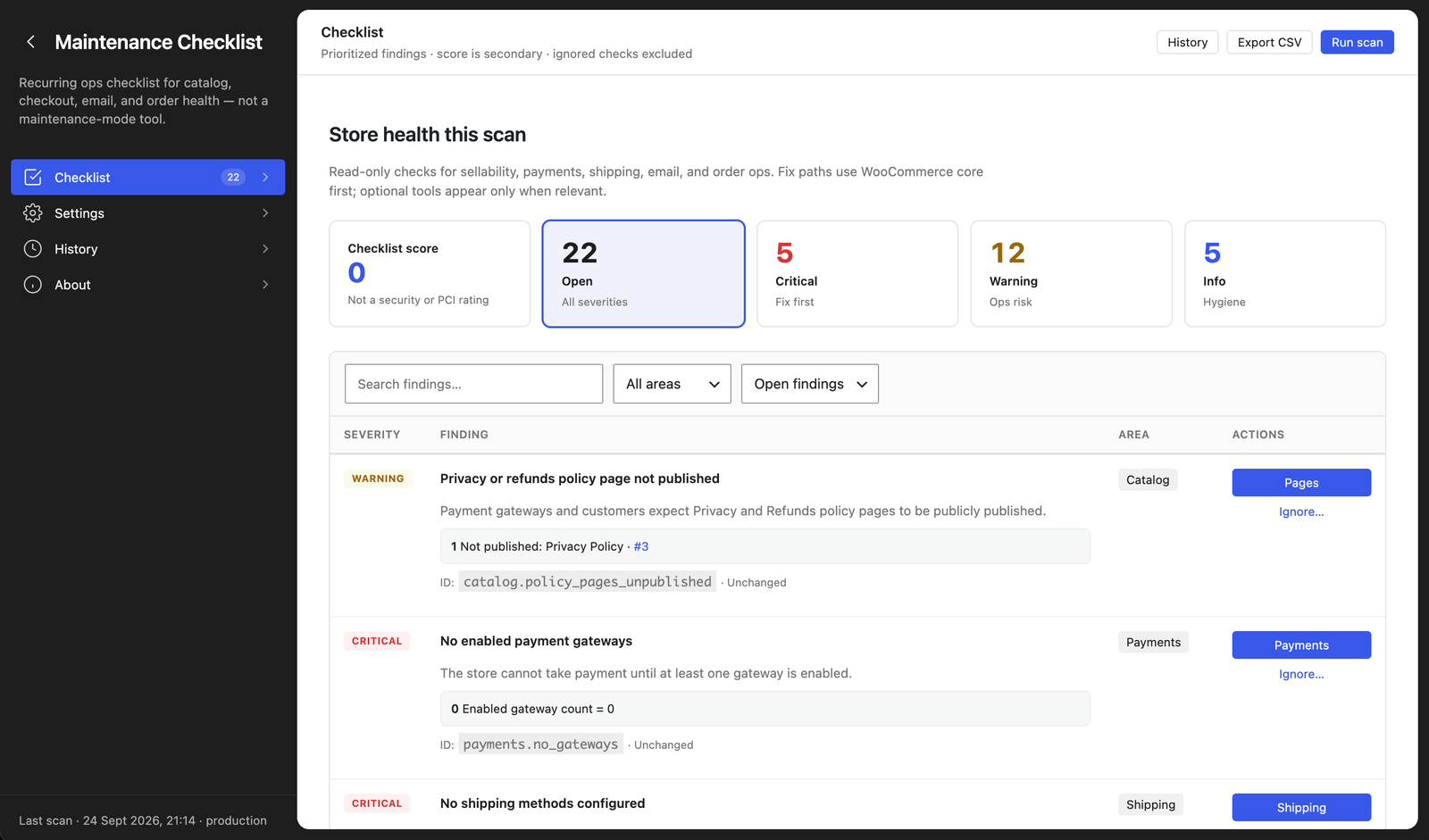Click the Checklist score card
The height and width of the screenshot is (840, 1429).
click(430, 274)
